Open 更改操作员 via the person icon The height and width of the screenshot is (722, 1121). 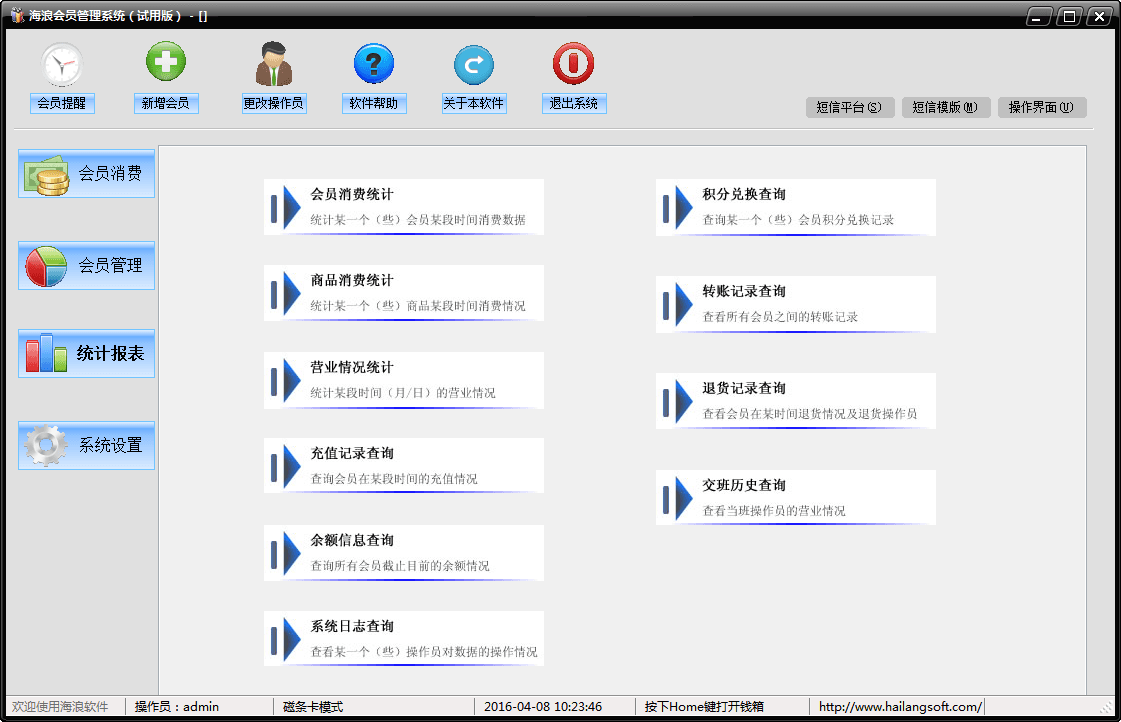[273, 64]
